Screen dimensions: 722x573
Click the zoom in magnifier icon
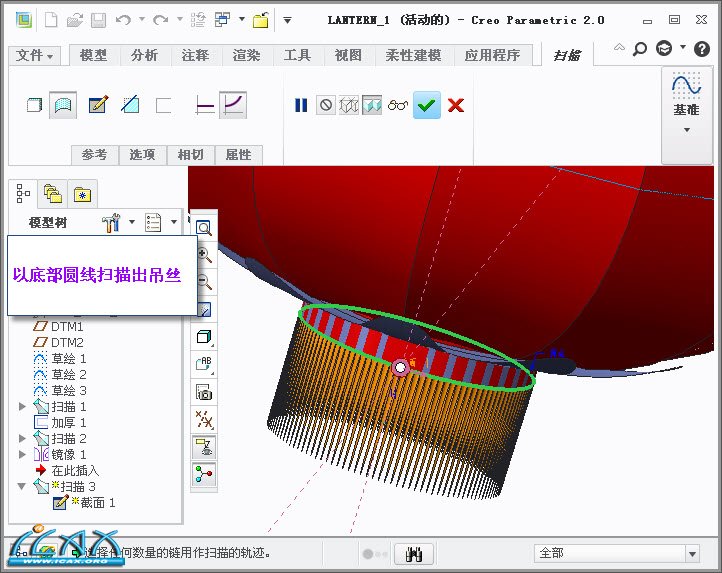point(204,255)
